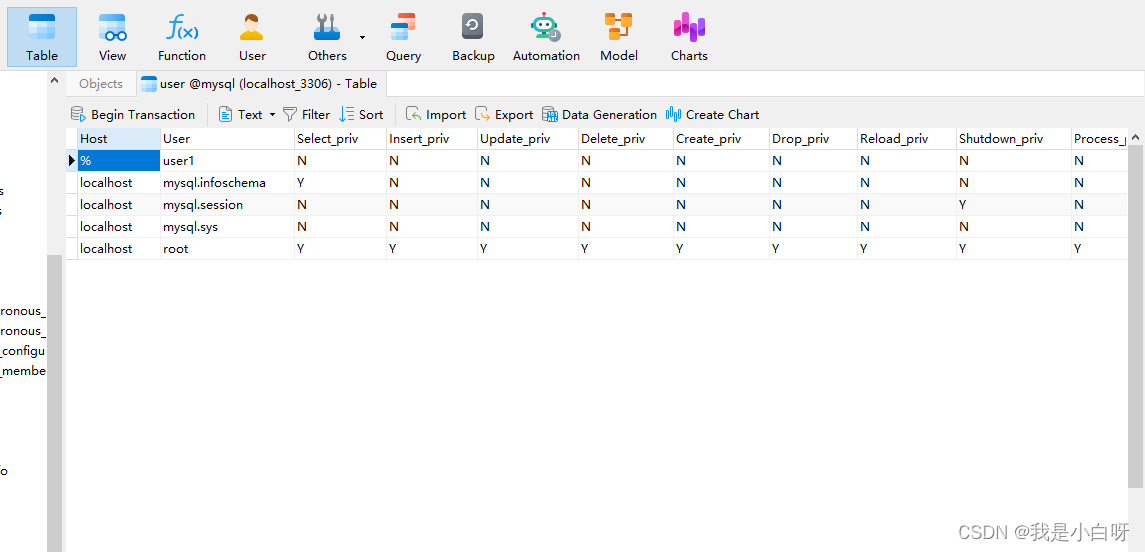Select the mysql.infoschema user cell
Screen dimensions: 1145x552
tap(227, 183)
